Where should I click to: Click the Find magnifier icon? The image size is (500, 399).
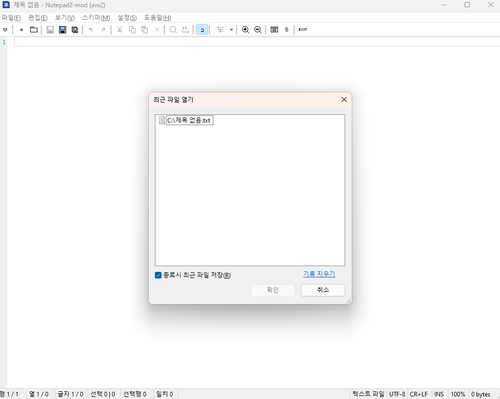(x=173, y=30)
